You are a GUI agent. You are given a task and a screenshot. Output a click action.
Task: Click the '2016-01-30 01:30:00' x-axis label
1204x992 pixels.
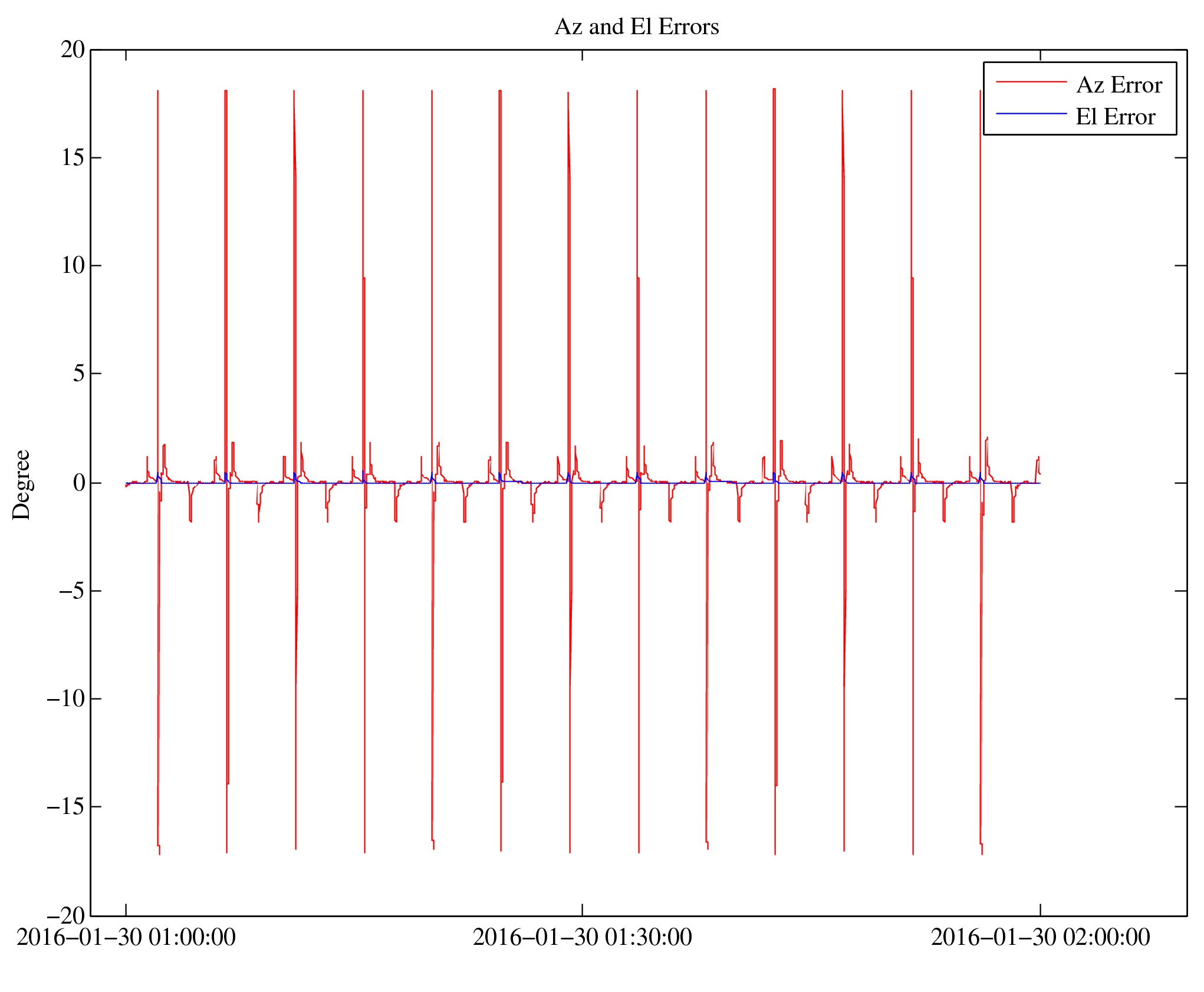coord(583,938)
